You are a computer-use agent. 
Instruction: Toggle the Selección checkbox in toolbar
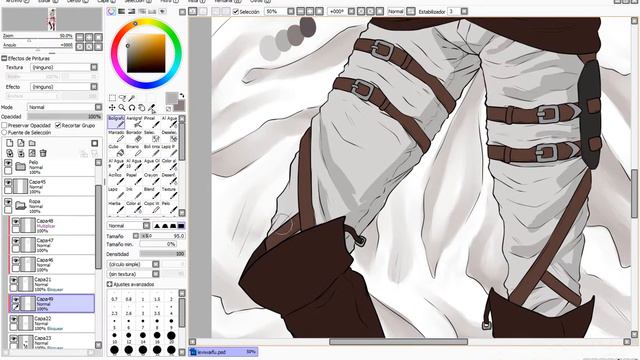coord(236,12)
